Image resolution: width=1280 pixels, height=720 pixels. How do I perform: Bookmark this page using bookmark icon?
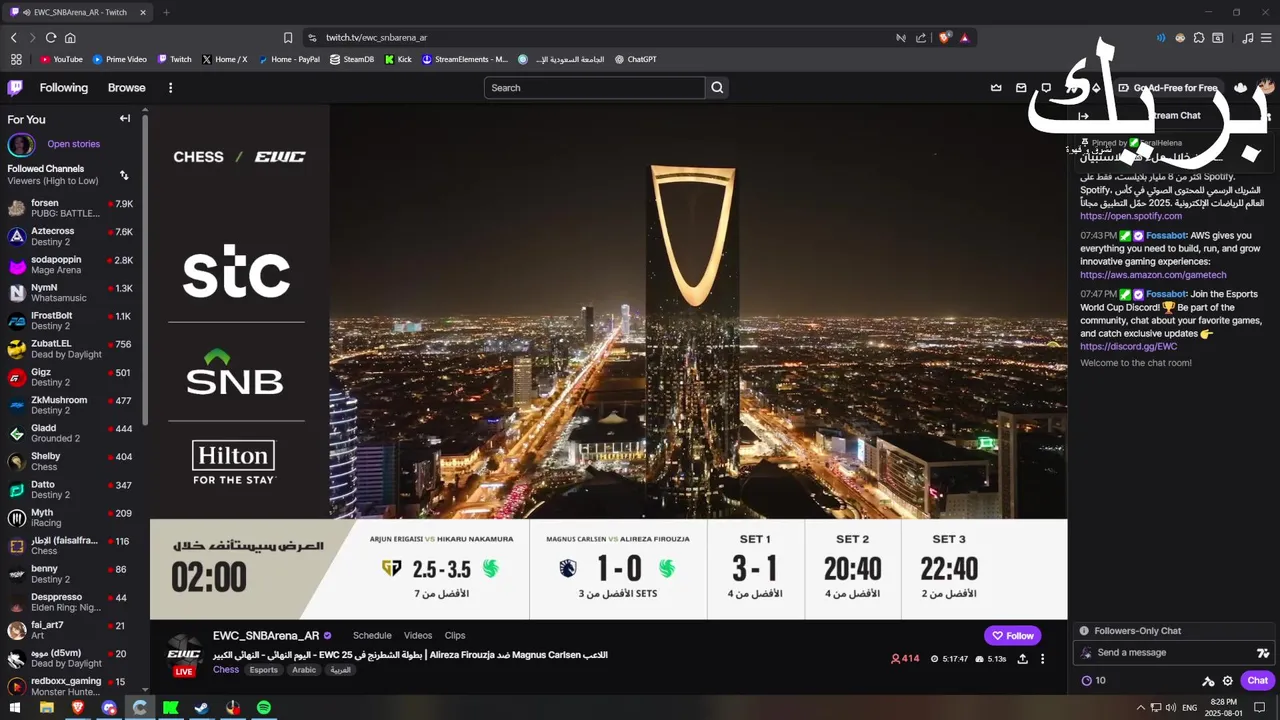pyautogui.click(x=288, y=38)
